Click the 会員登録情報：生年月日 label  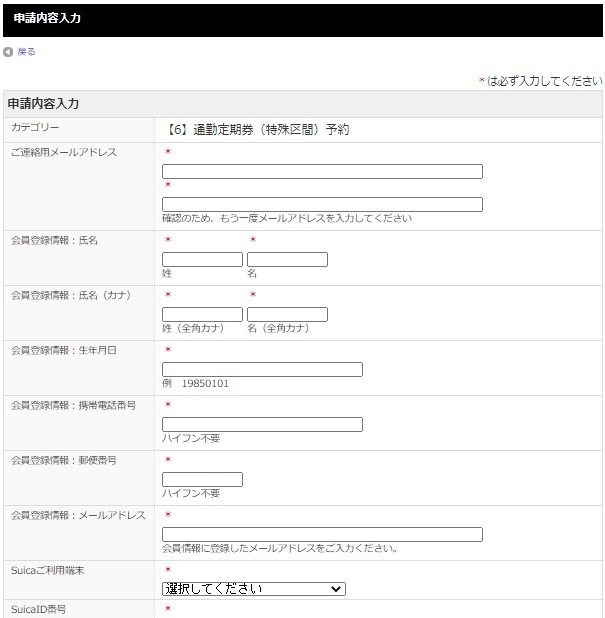point(64,350)
